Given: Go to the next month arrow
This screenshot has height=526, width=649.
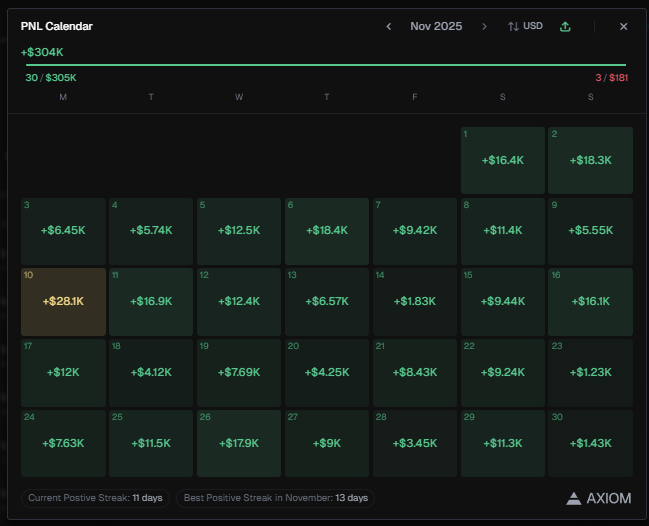Looking at the screenshot, I should (x=484, y=26).
